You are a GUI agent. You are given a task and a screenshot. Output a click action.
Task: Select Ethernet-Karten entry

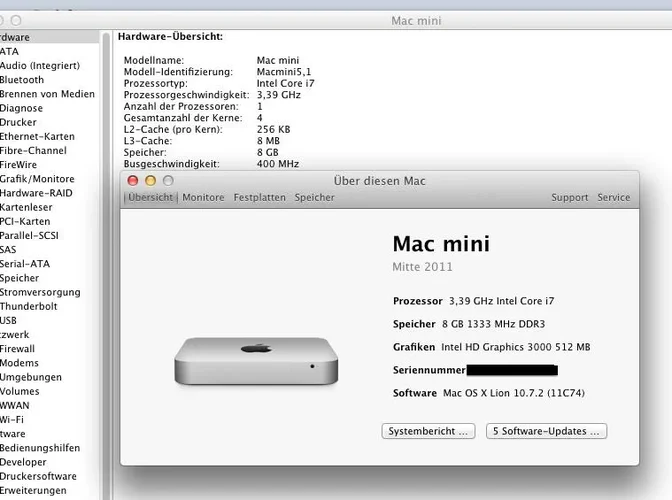coord(37,136)
